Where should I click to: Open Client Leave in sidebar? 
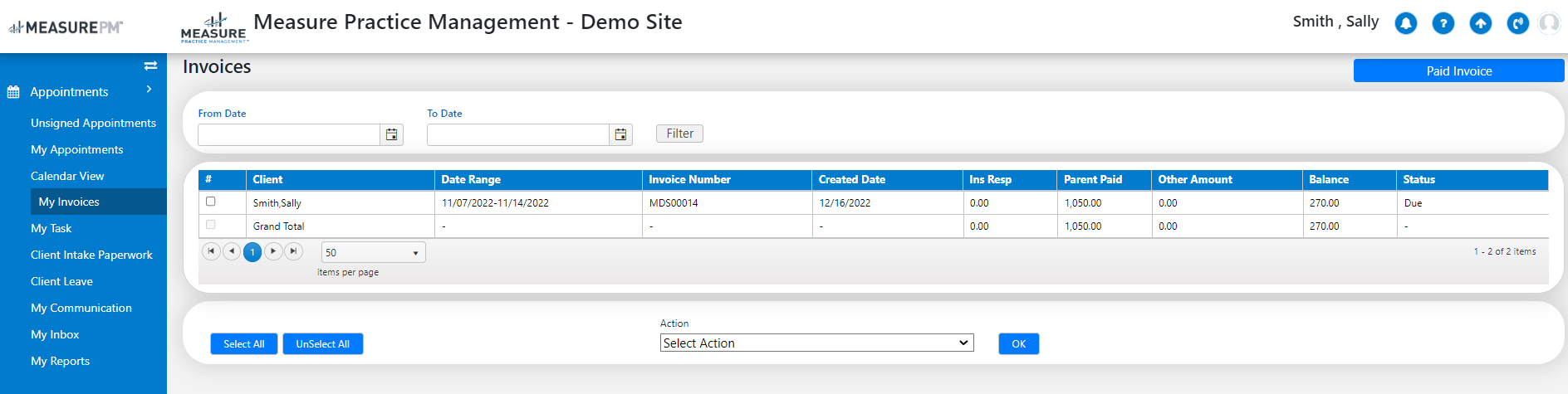(x=61, y=281)
